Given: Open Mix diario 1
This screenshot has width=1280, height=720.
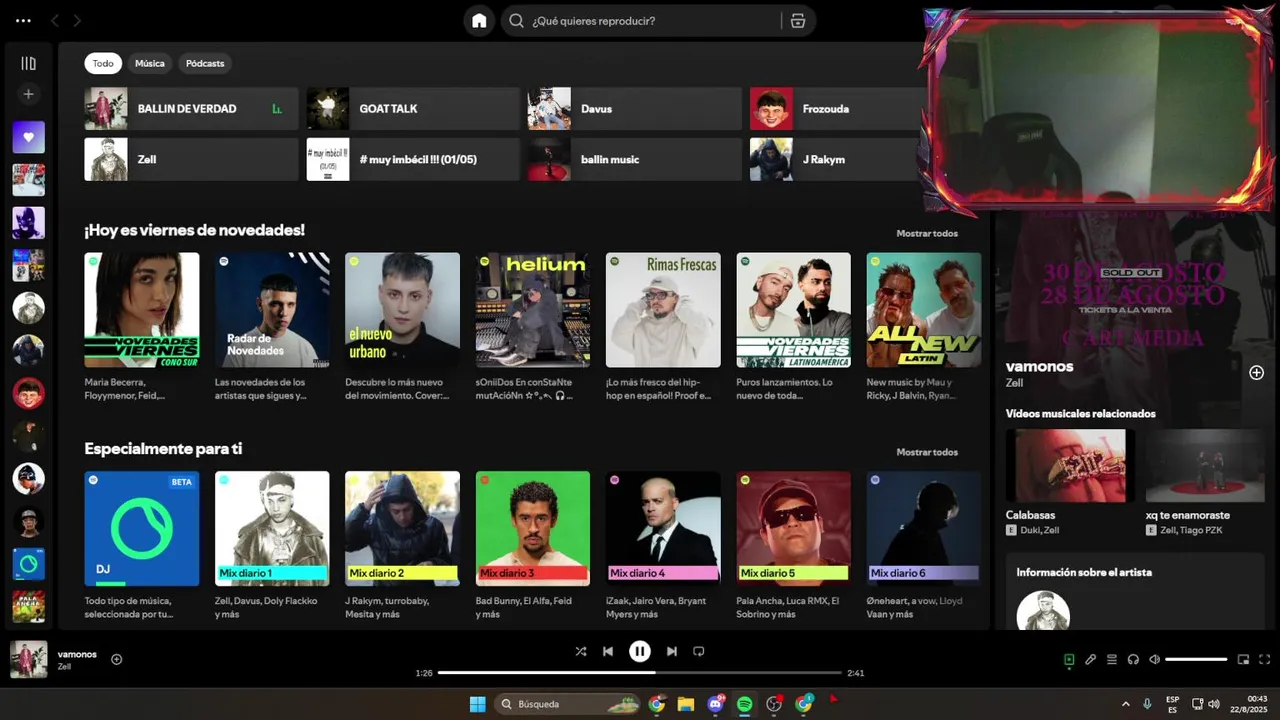Looking at the screenshot, I should (272, 529).
